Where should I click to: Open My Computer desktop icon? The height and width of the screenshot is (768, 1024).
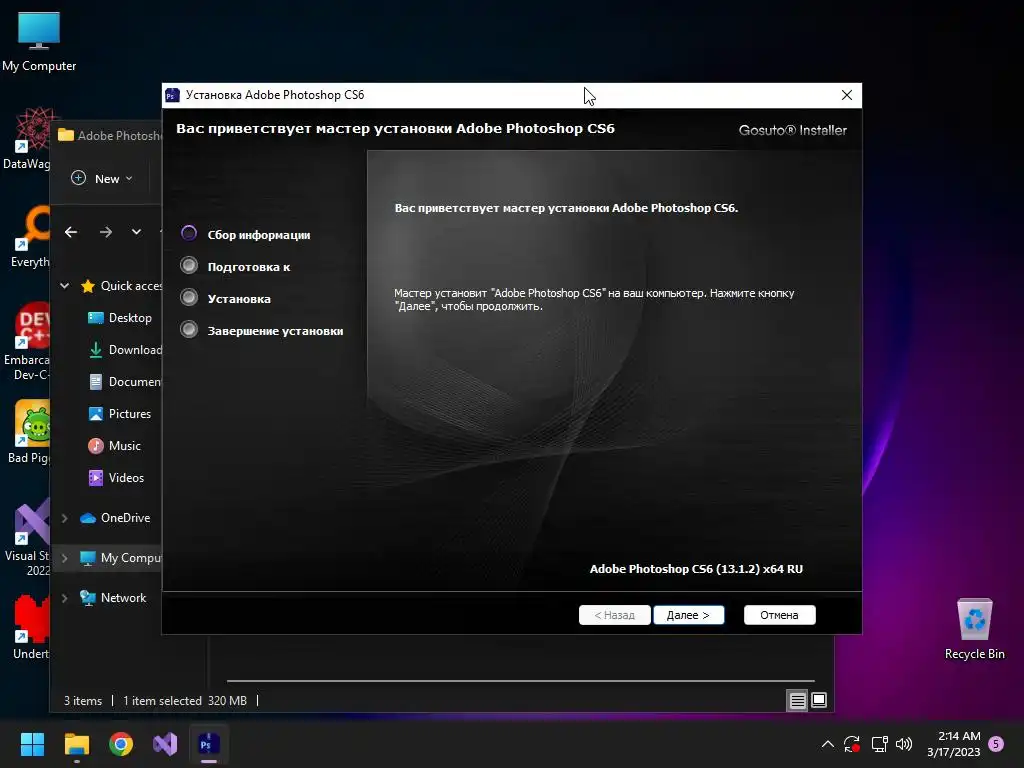pyautogui.click(x=39, y=42)
